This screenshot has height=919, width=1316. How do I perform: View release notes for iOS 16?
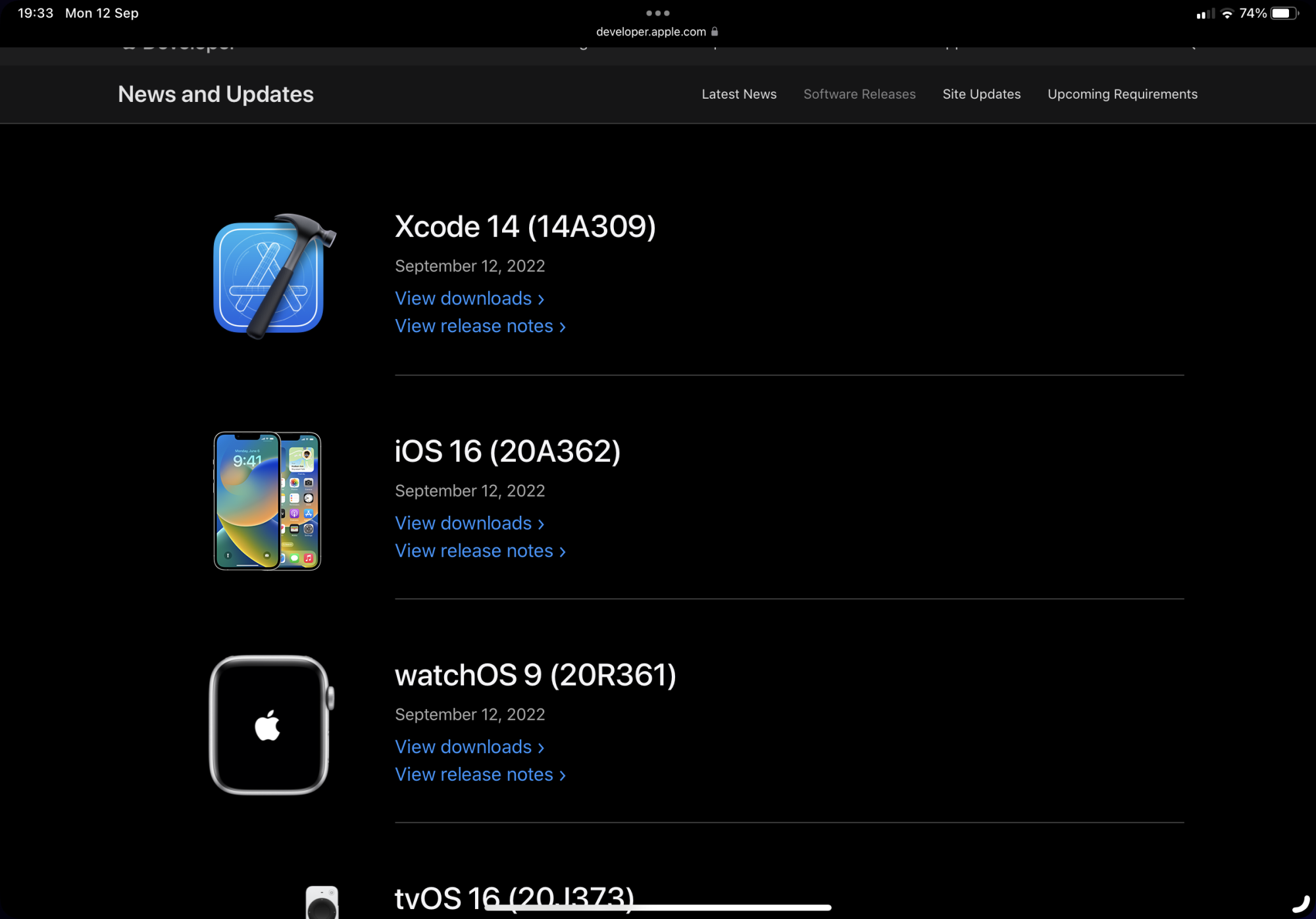click(480, 551)
